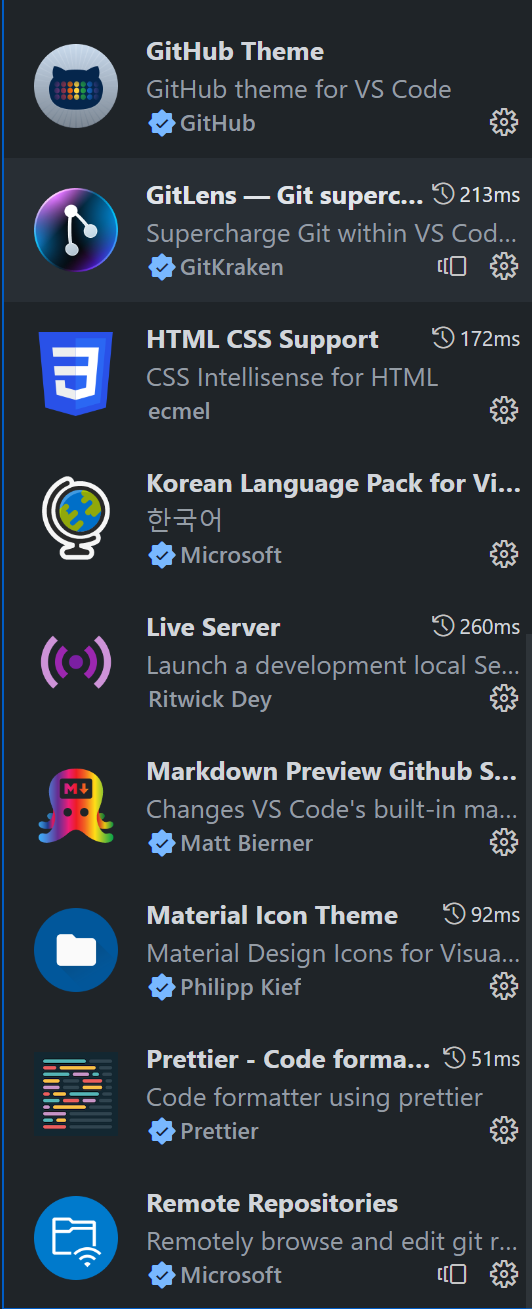Select the Markdown Preview Github title
The image size is (532, 1309).
[x=332, y=772]
